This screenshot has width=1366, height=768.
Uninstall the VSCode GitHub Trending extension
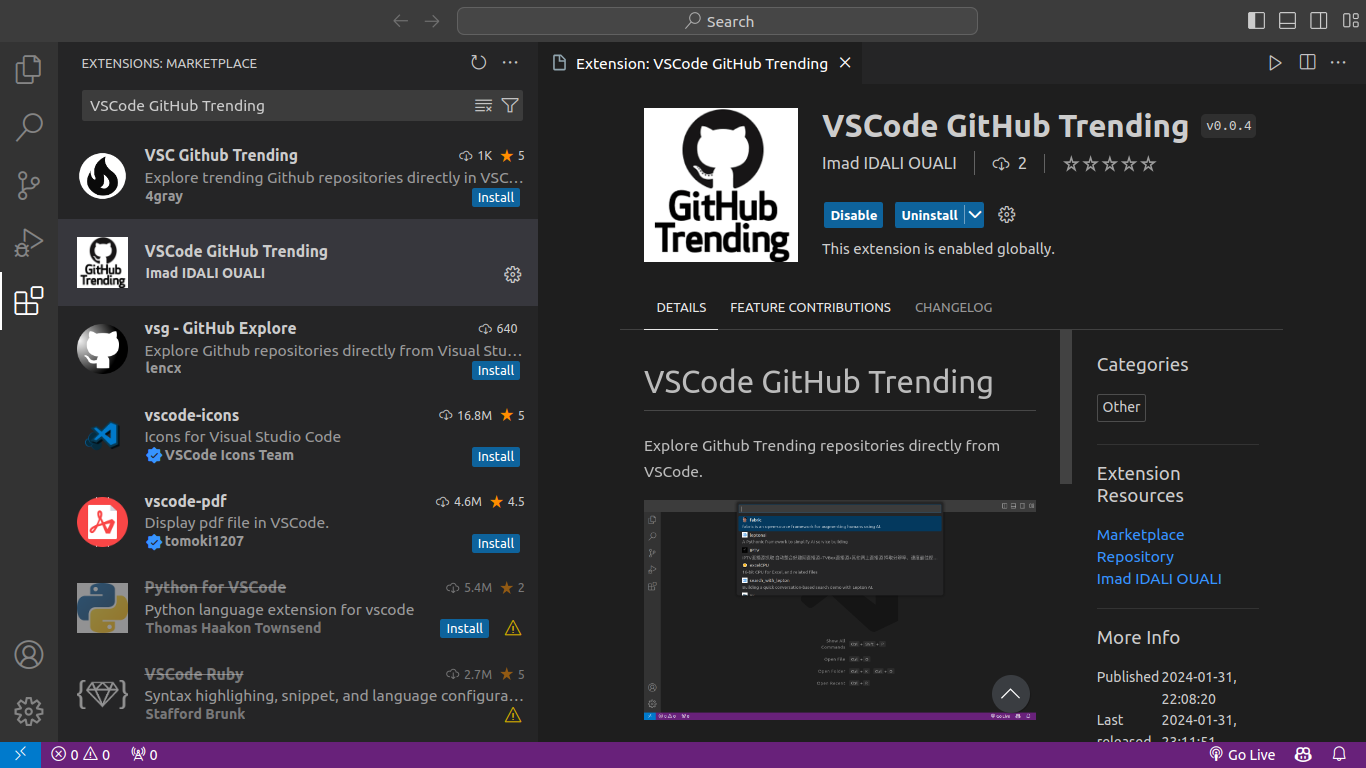coord(929,215)
